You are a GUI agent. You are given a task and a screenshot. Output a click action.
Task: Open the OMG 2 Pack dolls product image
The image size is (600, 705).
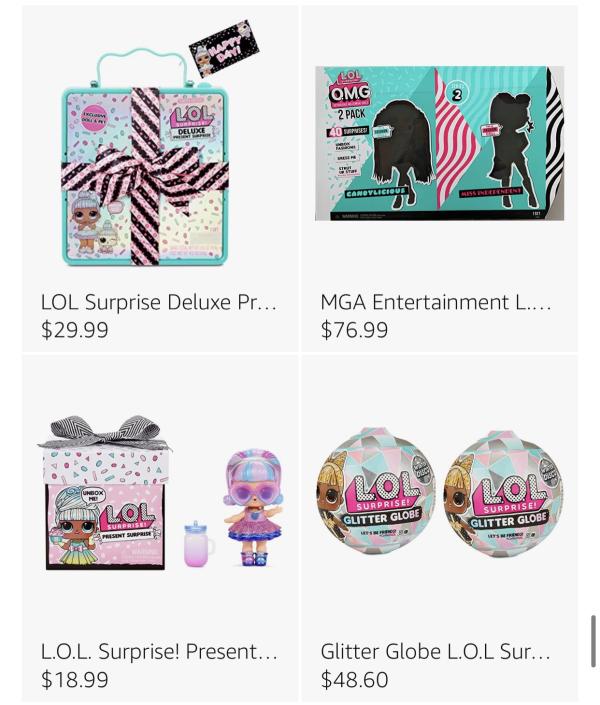click(x=439, y=143)
